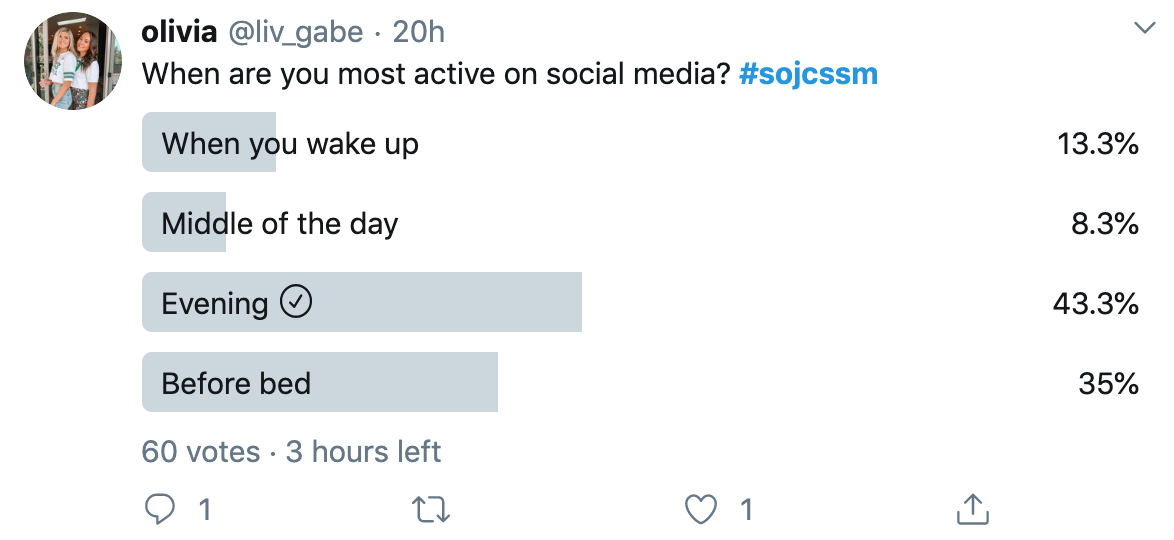Click the 43.3% Evening result percentage
This screenshot has width=1174, height=540.
1095,303
